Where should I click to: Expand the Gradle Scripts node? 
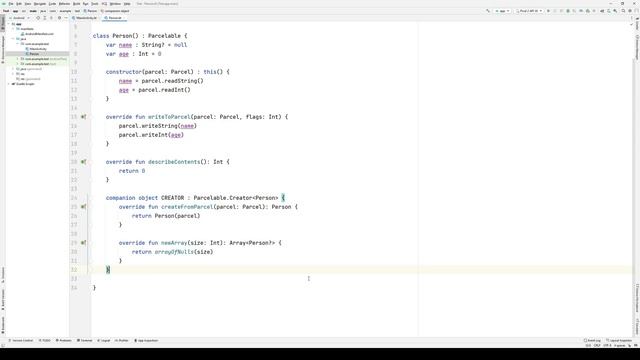click(9, 84)
